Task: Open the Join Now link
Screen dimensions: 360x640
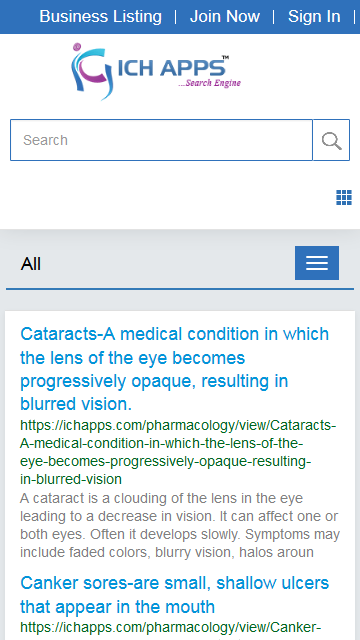Action: [224, 17]
